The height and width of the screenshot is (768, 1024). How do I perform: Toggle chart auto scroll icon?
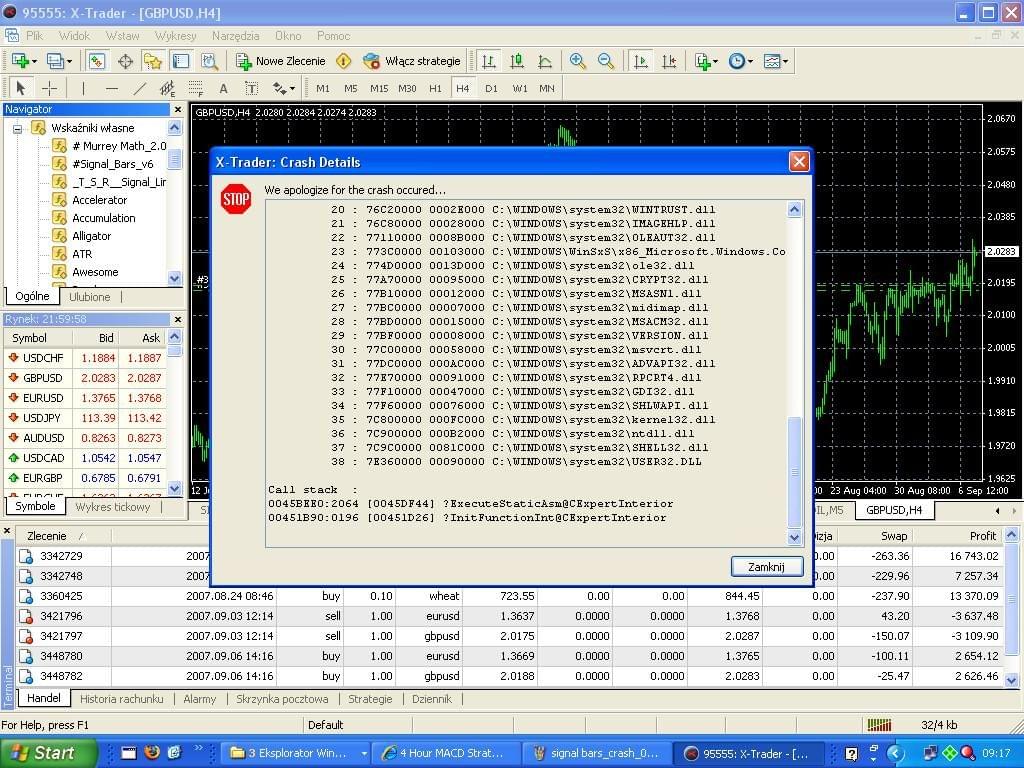point(641,61)
